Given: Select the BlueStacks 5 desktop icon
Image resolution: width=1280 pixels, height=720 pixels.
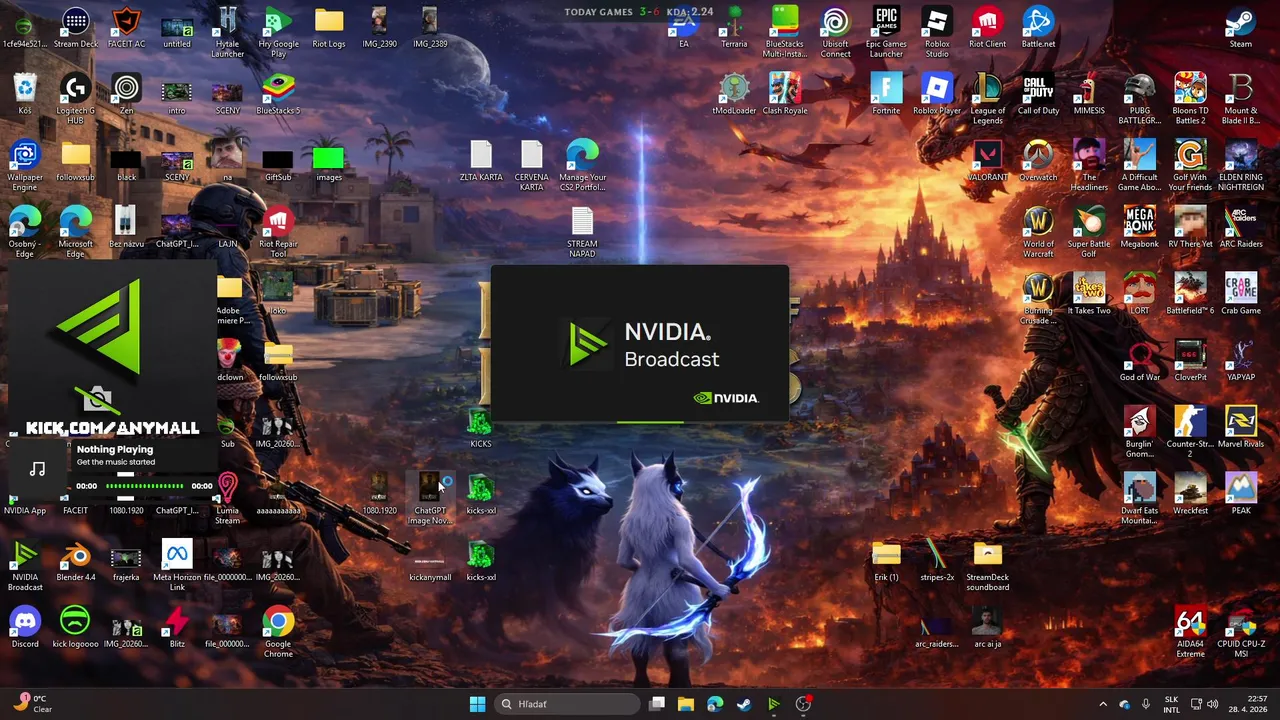Looking at the screenshot, I should [x=278, y=95].
